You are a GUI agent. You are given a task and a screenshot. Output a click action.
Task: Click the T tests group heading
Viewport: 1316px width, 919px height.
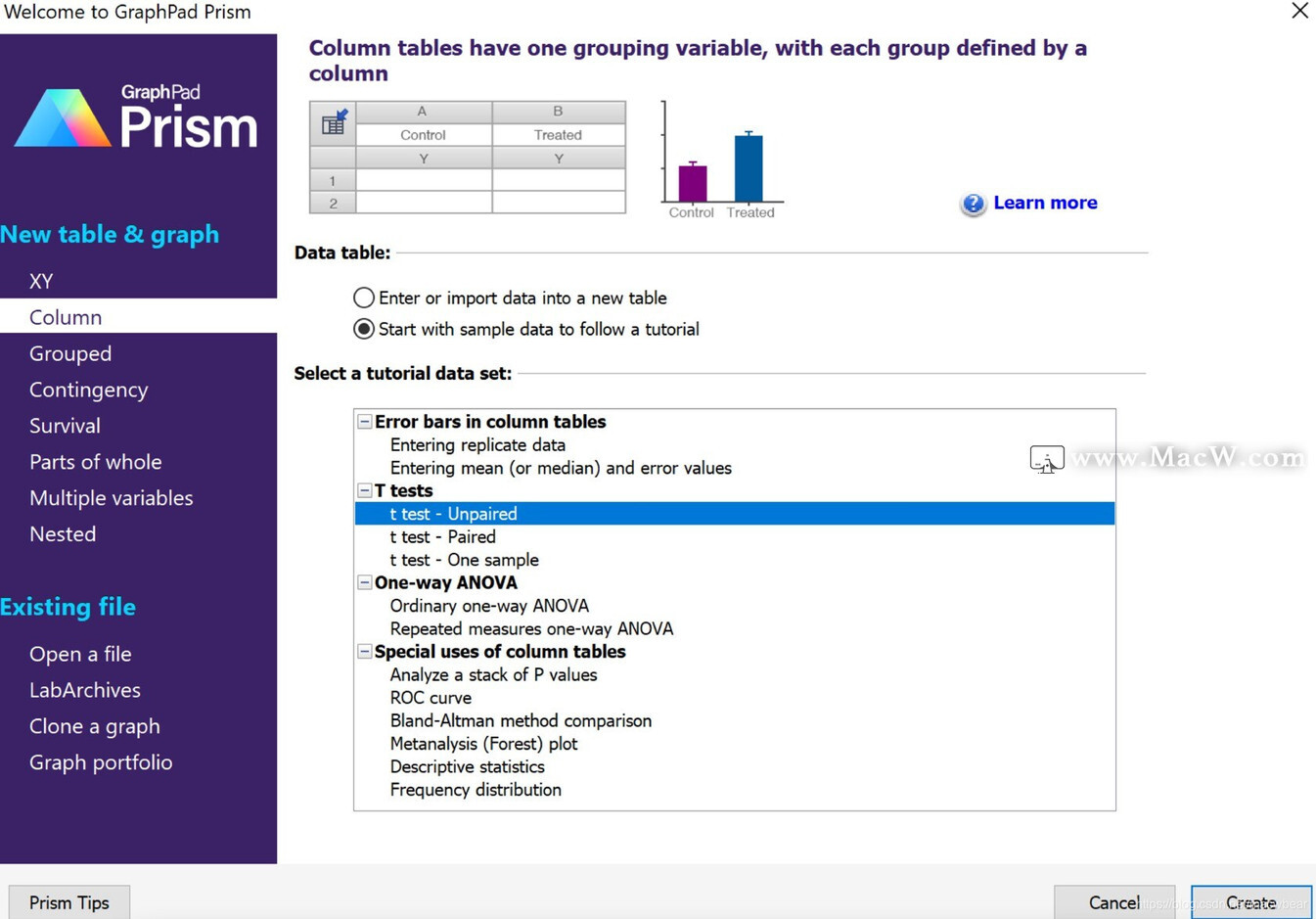403,490
